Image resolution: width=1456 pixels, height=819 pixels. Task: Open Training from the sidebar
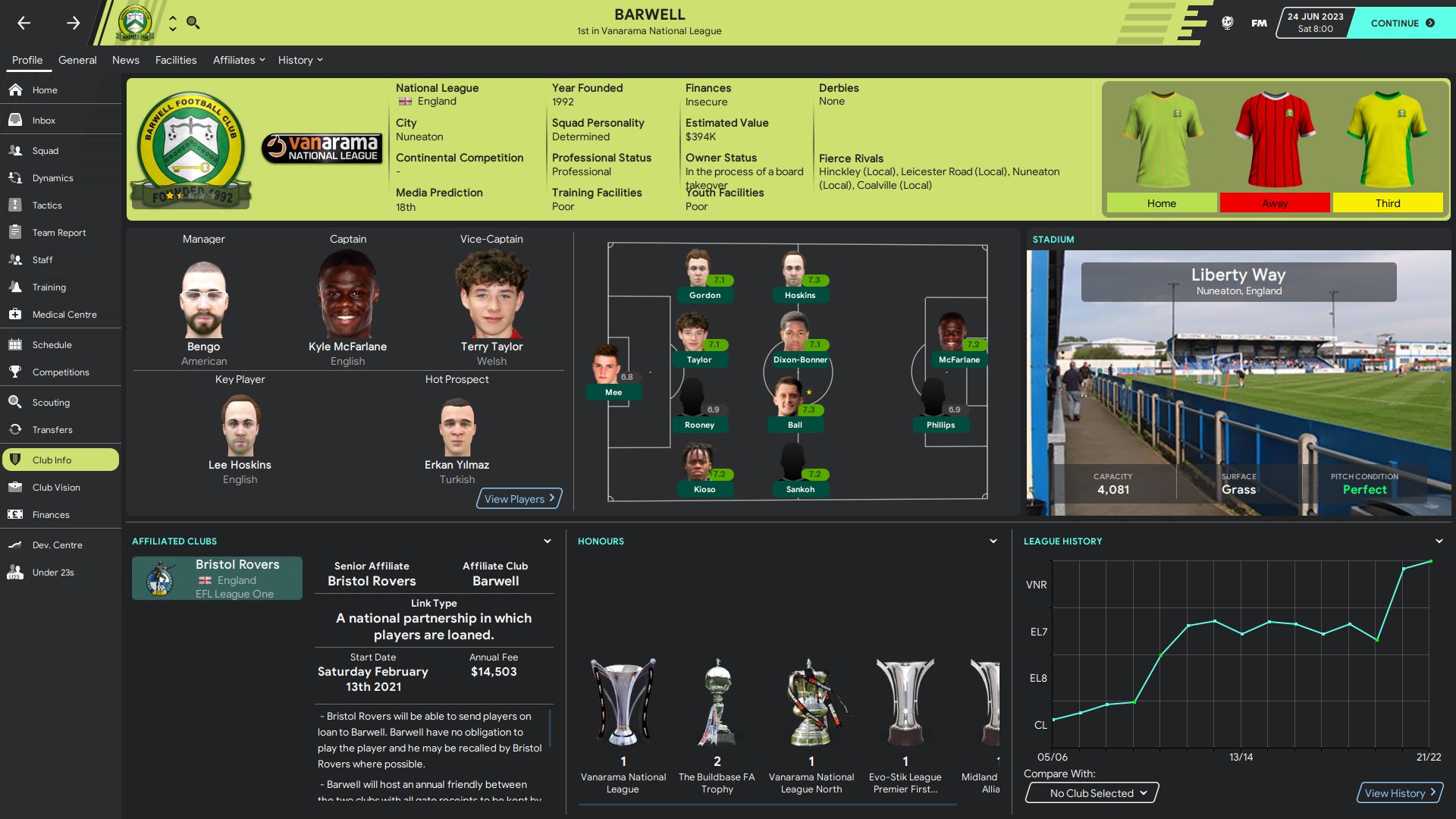point(61,287)
